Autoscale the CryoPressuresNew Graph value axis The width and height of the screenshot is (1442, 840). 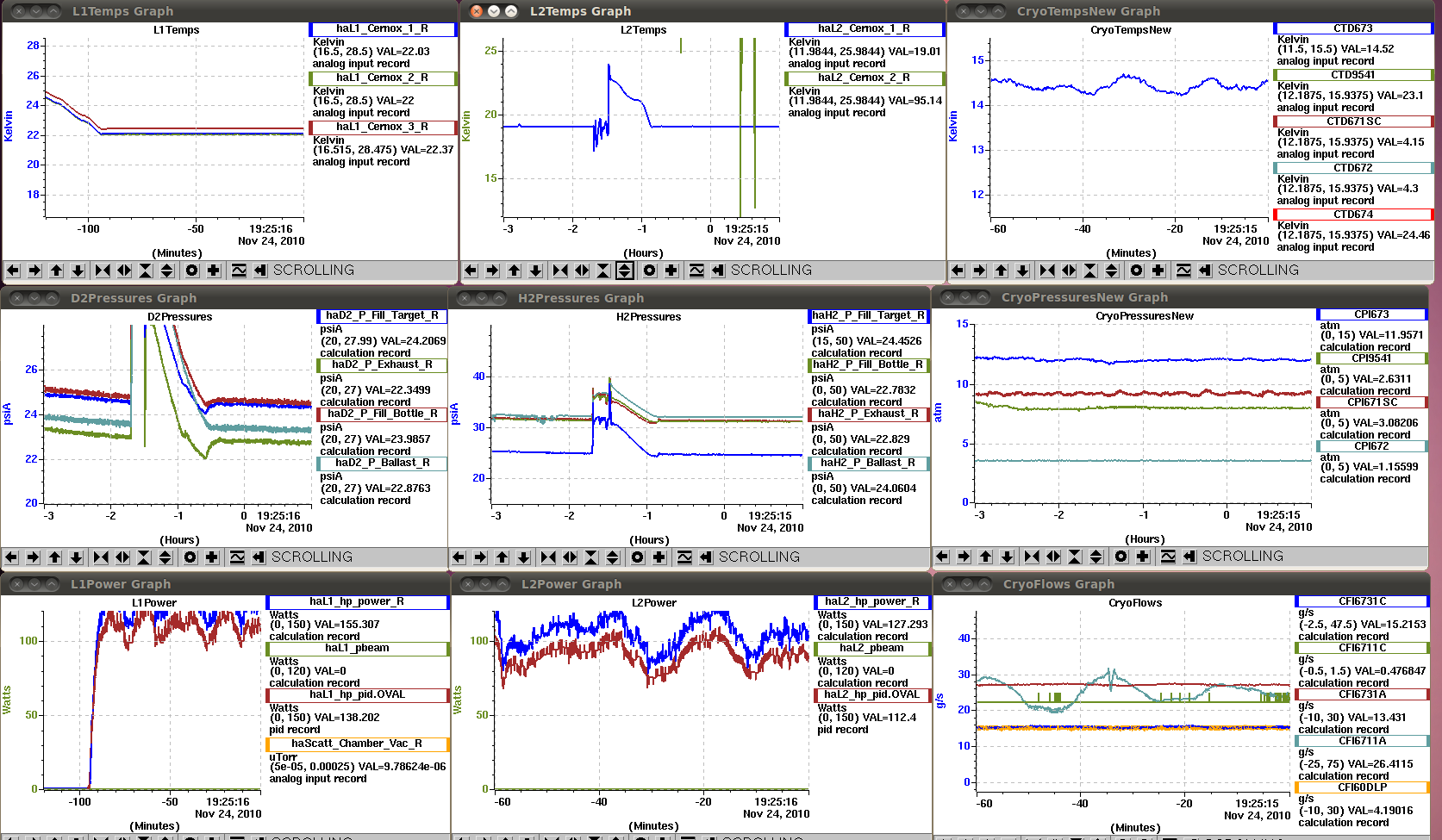(x=1168, y=557)
